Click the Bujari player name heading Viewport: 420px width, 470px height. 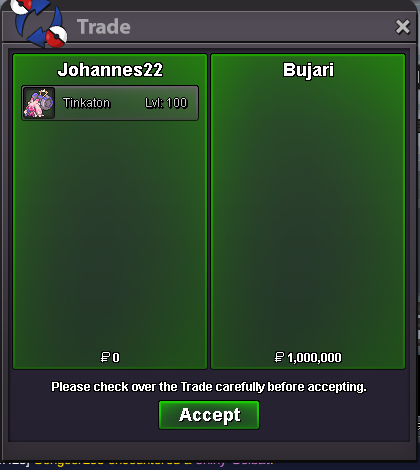pos(308,70)
